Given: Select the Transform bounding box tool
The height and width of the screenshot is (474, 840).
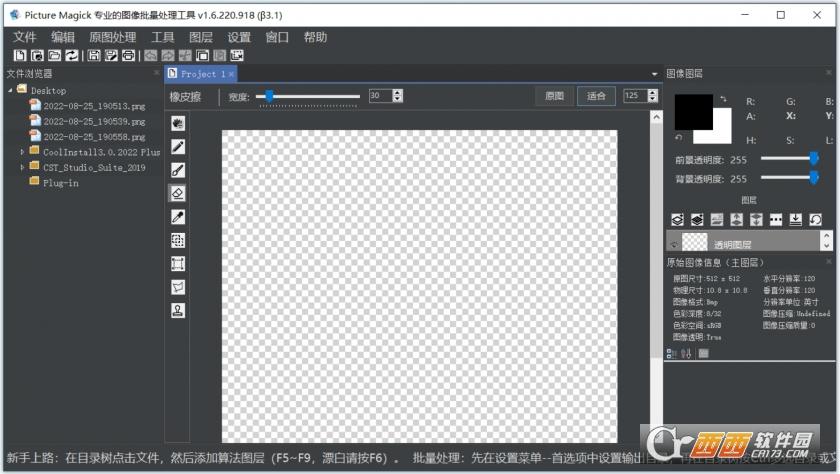Looking at the screenshot, I should (178, 264).
